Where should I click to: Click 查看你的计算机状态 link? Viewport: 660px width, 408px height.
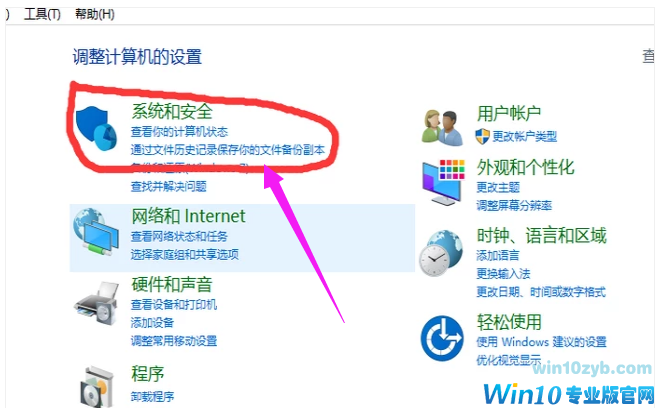[x=179, y=132]
